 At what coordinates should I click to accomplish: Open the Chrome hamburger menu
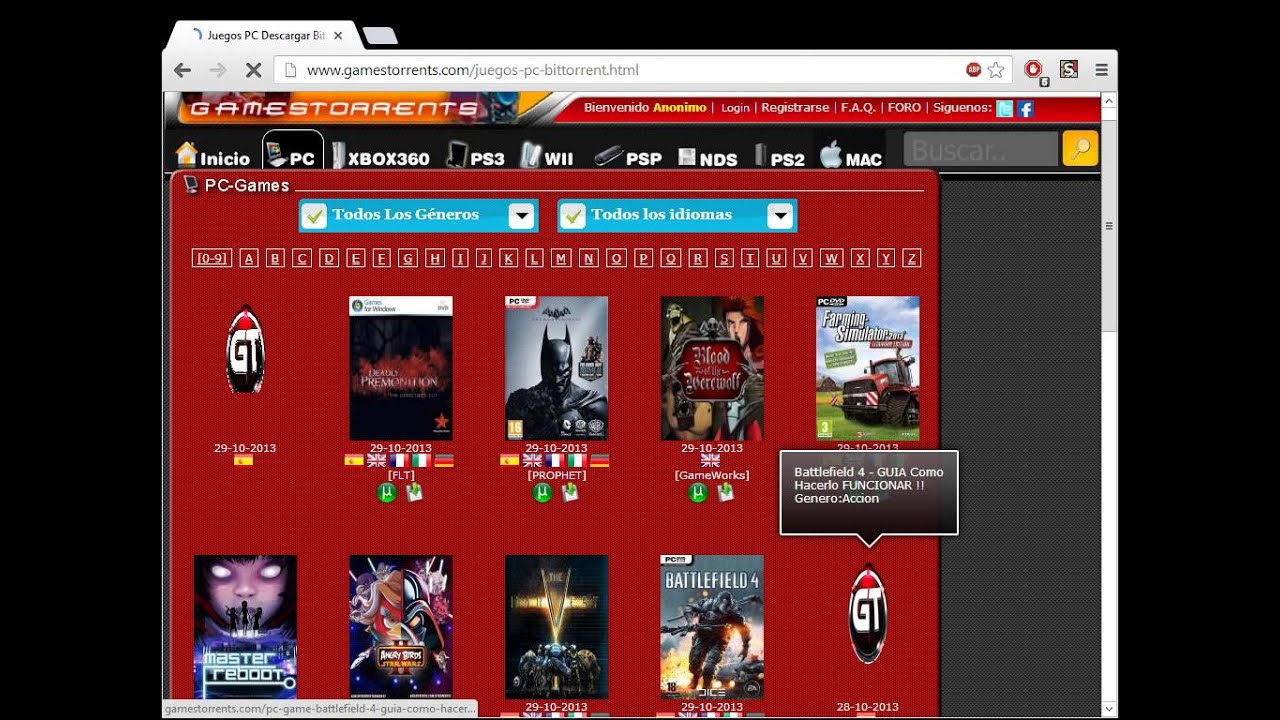click(1101, 70)
